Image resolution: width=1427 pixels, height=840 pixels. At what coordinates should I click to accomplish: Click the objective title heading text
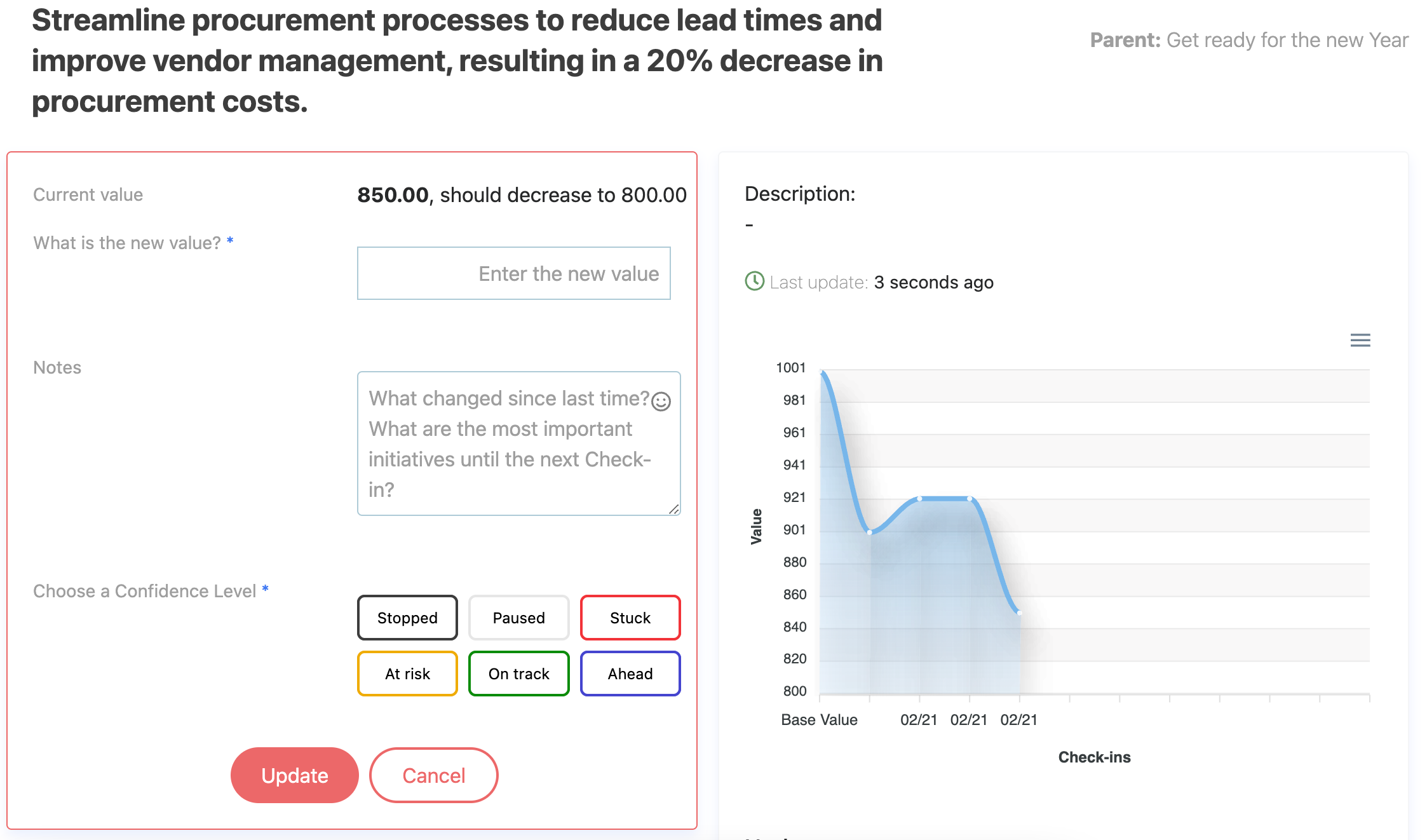coord(457,61)
